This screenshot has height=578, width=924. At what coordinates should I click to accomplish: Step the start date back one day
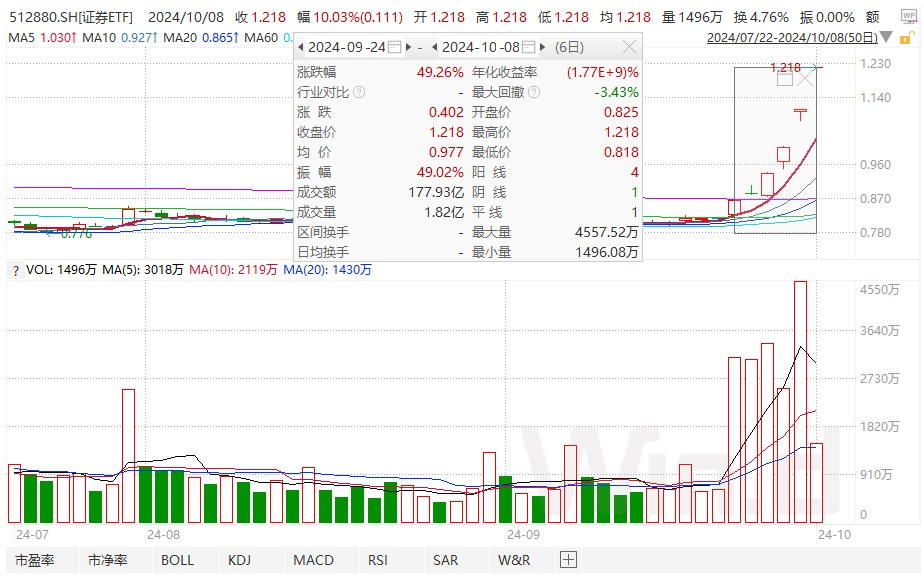tap(301, 47)
